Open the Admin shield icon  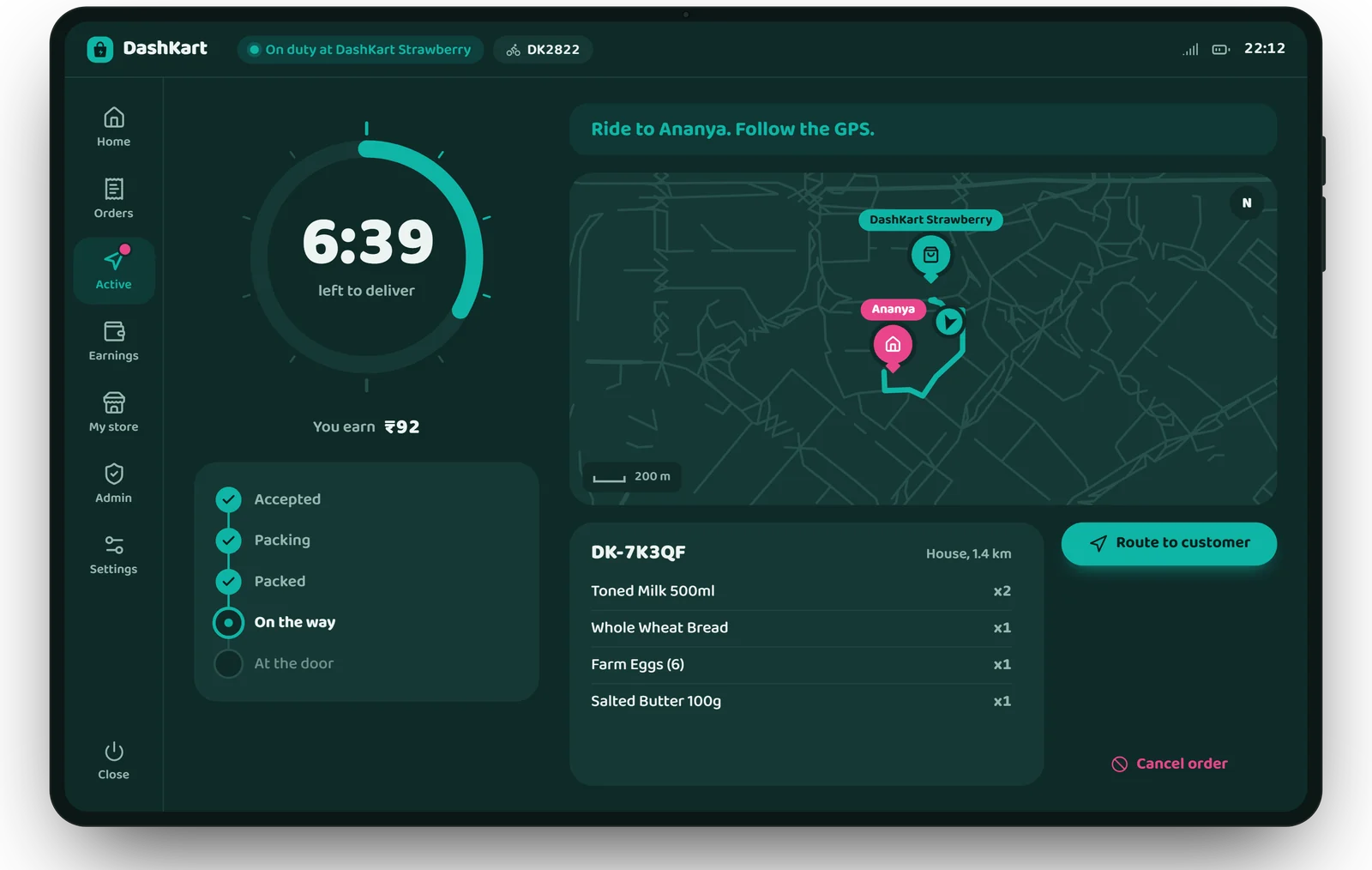click(114, 474)
